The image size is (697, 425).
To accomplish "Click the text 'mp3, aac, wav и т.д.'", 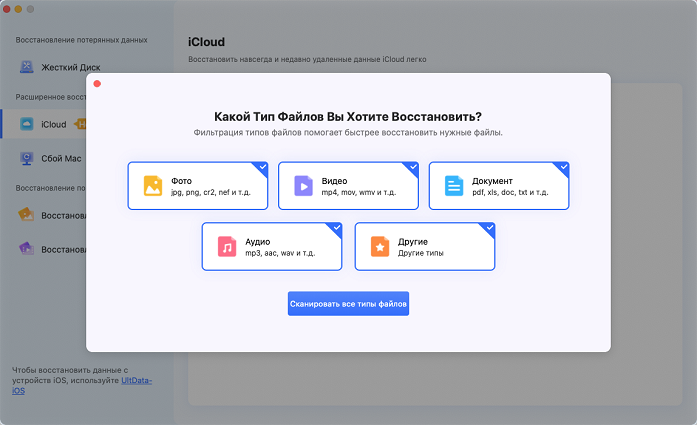I will click(x=280, y=253).
